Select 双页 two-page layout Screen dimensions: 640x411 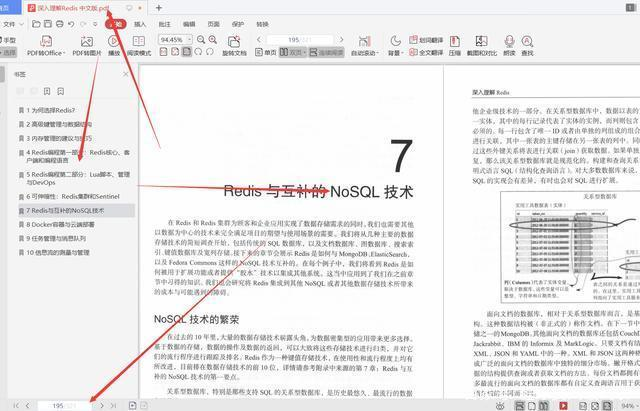point(292,52)
